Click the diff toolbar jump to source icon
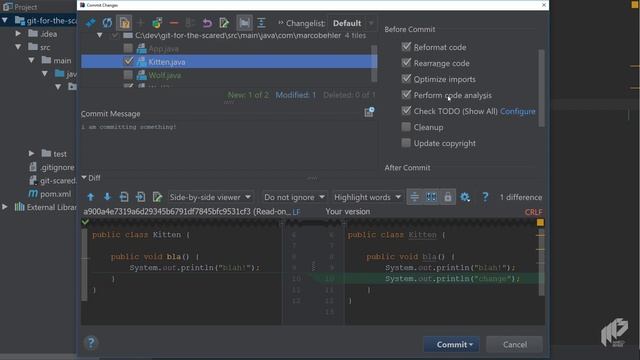The width and height of the screenshot is (640, 360). point(157,197)
